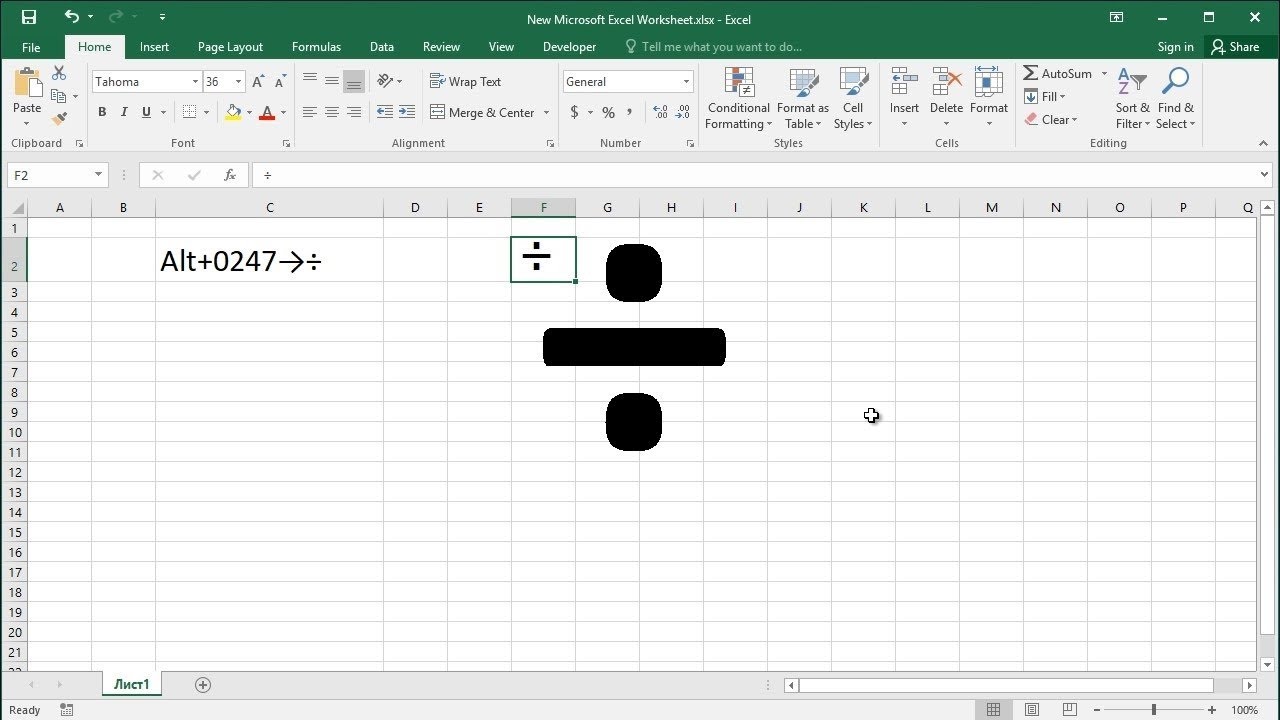Click the zoom slider in status bar
Screen dimensions: 1280x720
(1153, 710)
